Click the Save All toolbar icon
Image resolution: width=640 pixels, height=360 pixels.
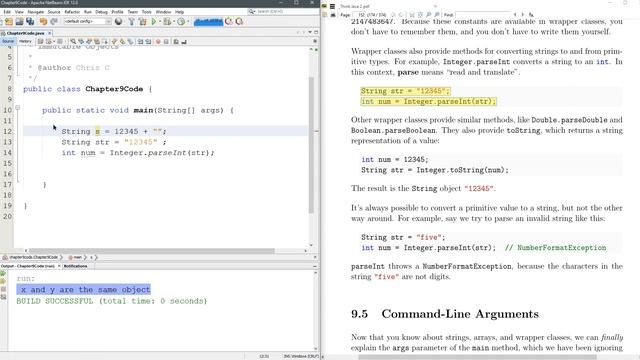pos(30,21)
